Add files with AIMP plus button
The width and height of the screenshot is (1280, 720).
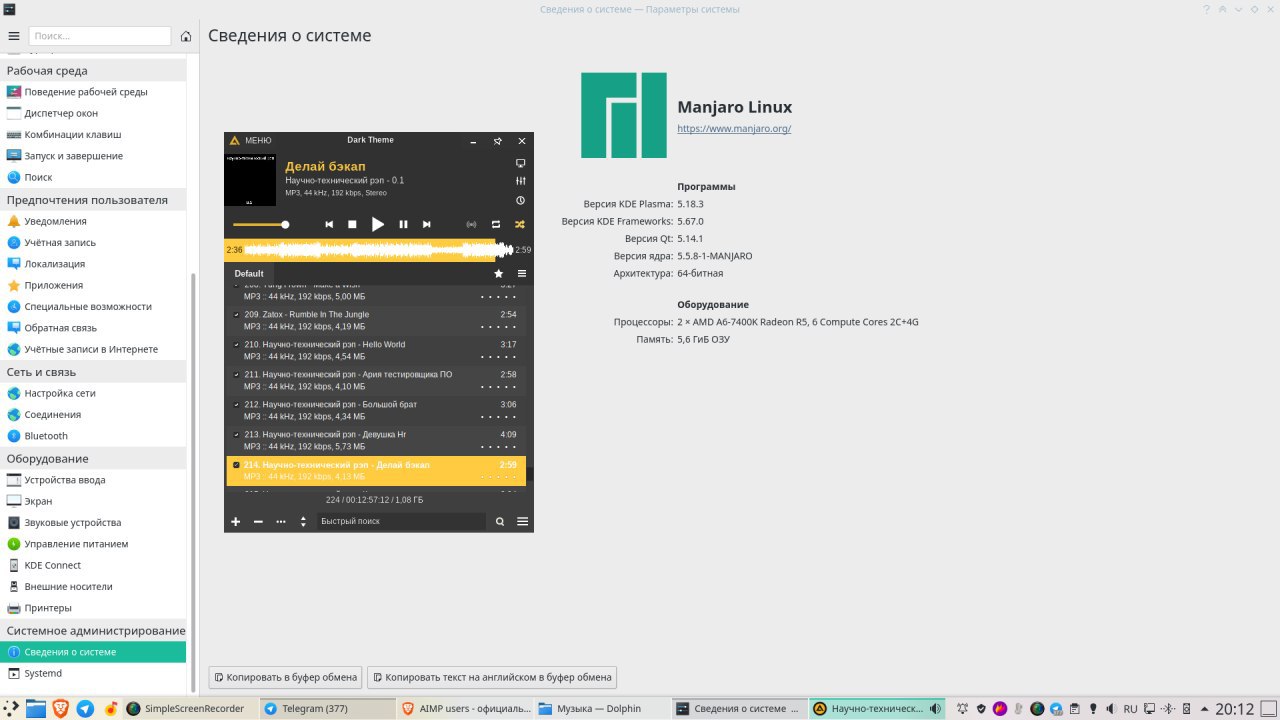coord(236,521)
